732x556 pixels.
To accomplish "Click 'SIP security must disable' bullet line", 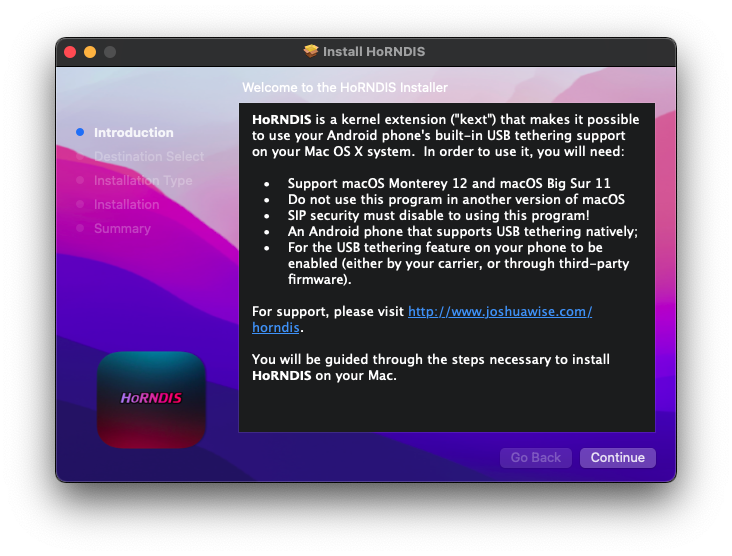I will click(x=438, y=216).
